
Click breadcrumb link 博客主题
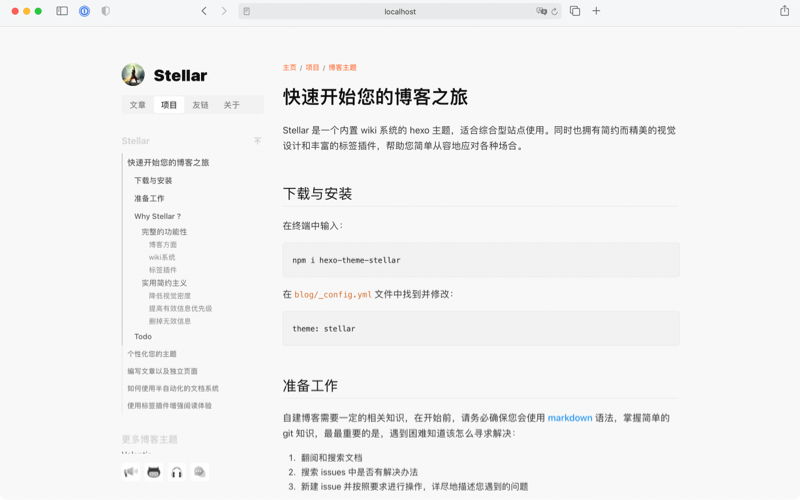(342, 67)
